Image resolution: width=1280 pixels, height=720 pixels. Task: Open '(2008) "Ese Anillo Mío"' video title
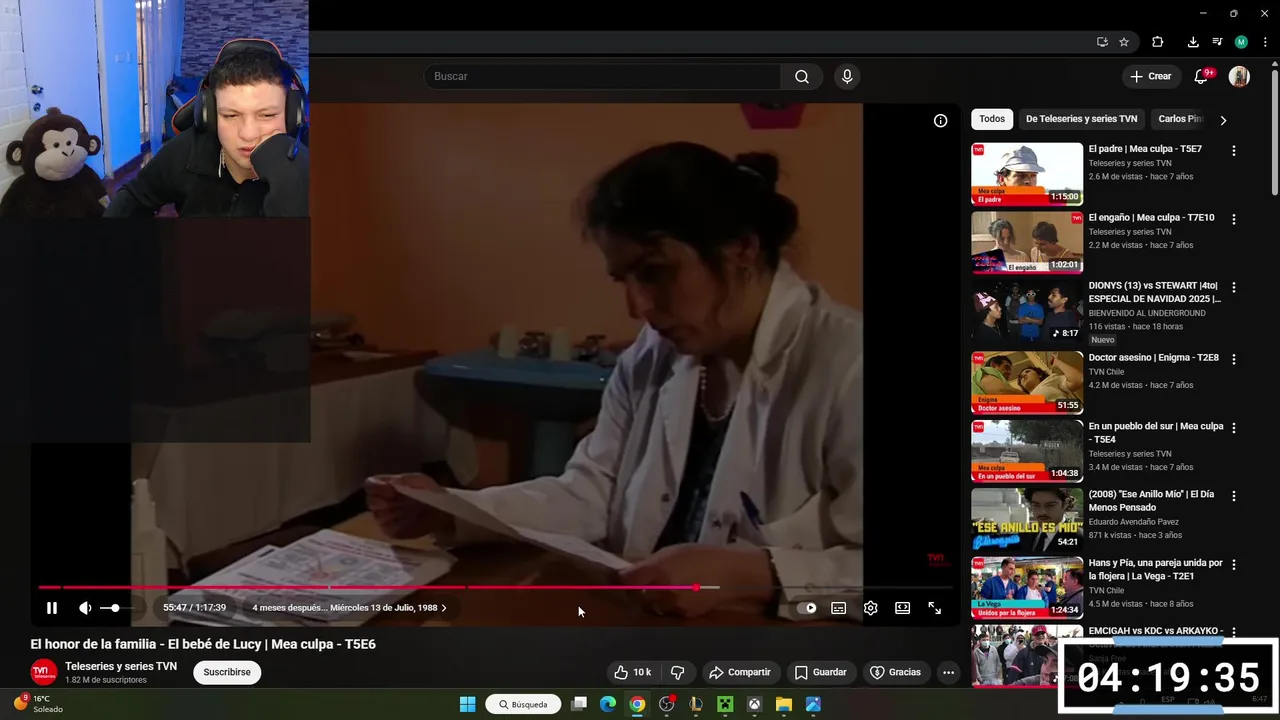(1151, 500)
